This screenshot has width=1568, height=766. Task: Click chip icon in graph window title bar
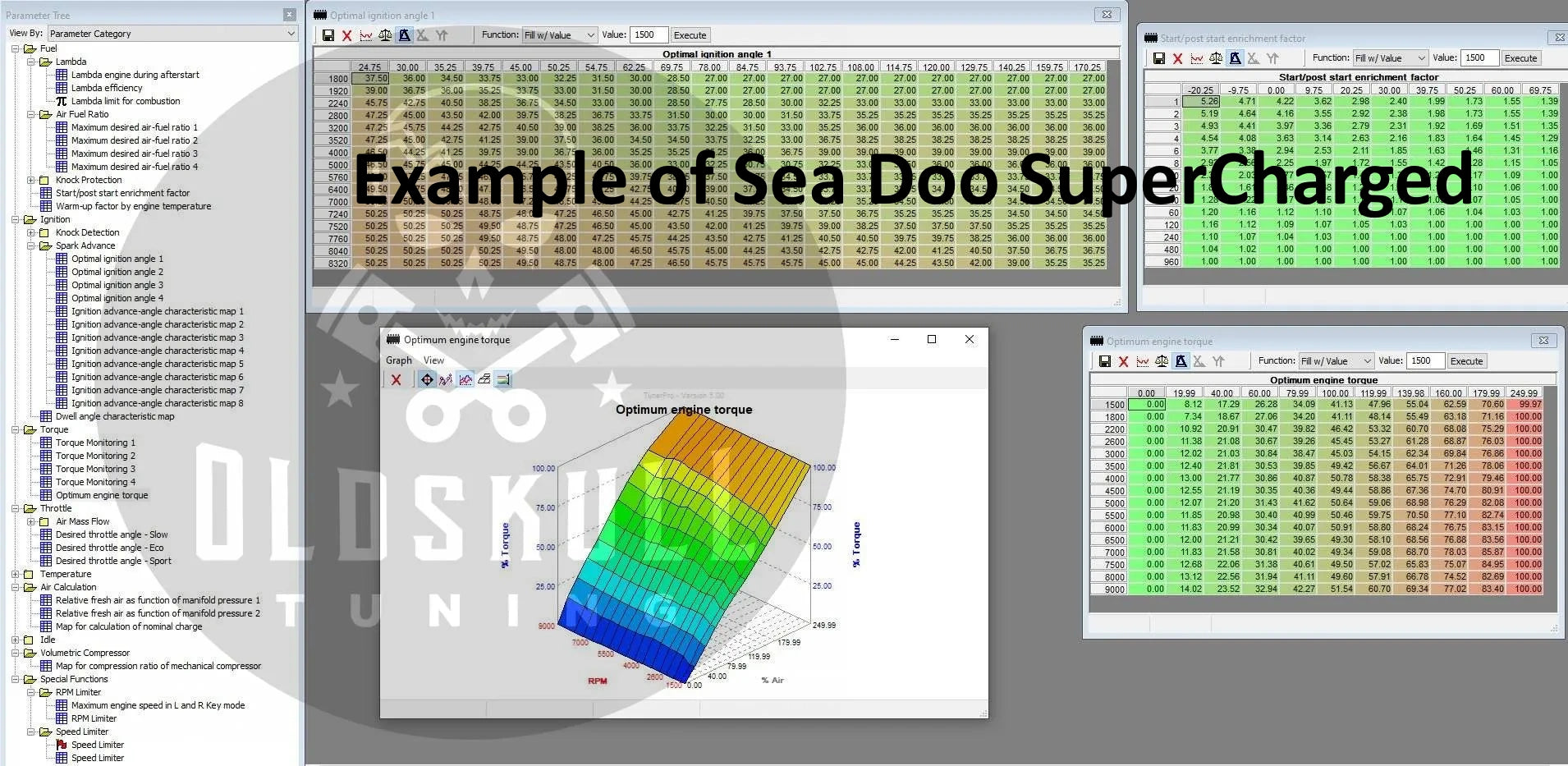coord(392,340)
